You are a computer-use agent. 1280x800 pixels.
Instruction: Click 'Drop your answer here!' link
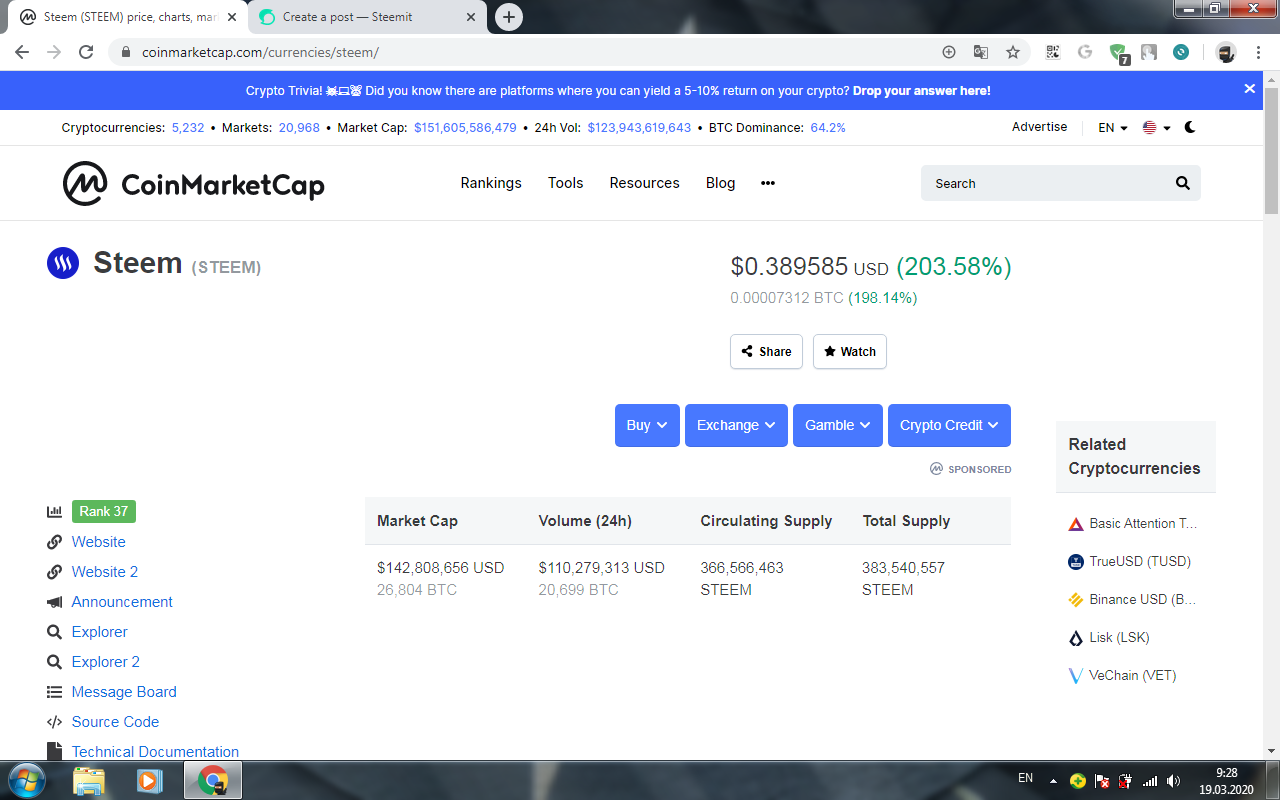coord(922,90)
